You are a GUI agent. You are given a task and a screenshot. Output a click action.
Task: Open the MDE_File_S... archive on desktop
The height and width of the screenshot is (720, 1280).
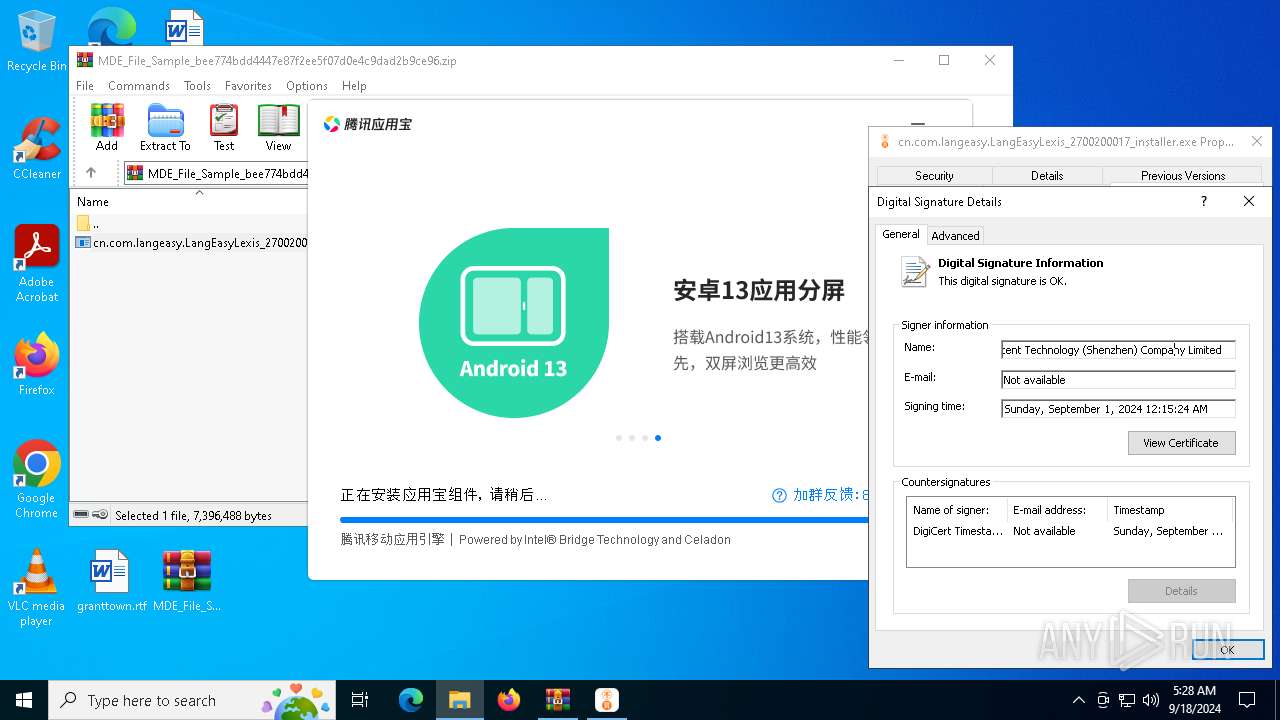click(187, 581)
